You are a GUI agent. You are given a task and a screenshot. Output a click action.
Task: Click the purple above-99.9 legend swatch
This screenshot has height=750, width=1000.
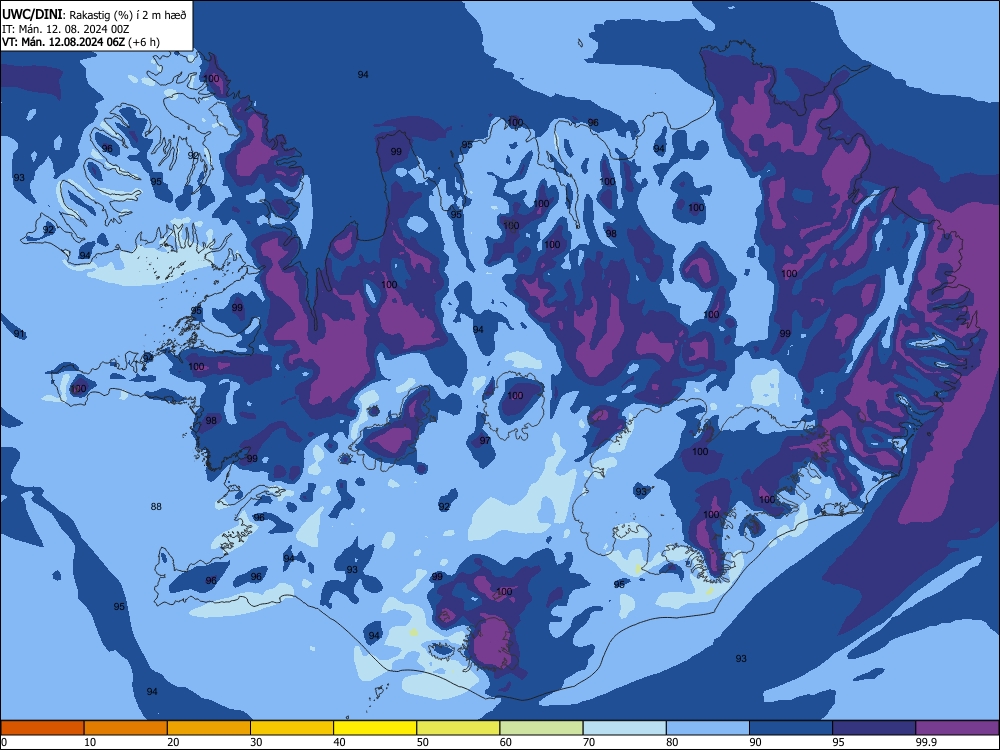click(x=957, y=728)
